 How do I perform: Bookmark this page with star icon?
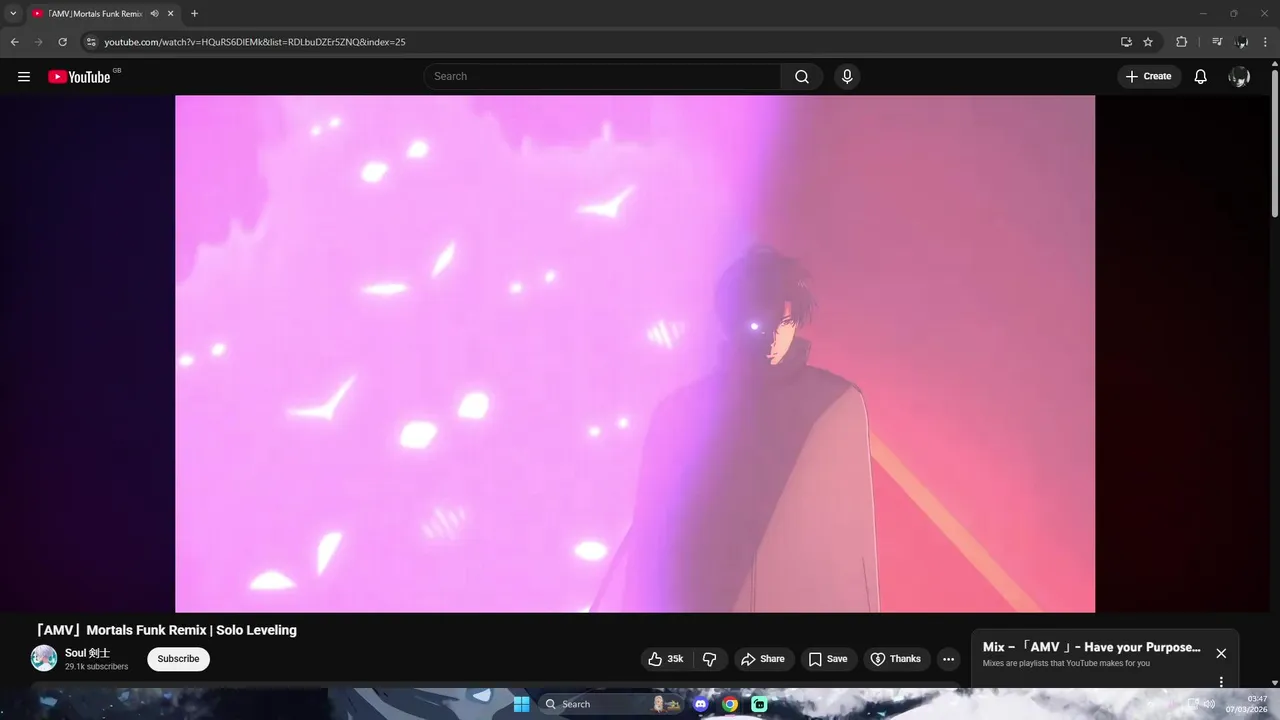(1148, 42)
